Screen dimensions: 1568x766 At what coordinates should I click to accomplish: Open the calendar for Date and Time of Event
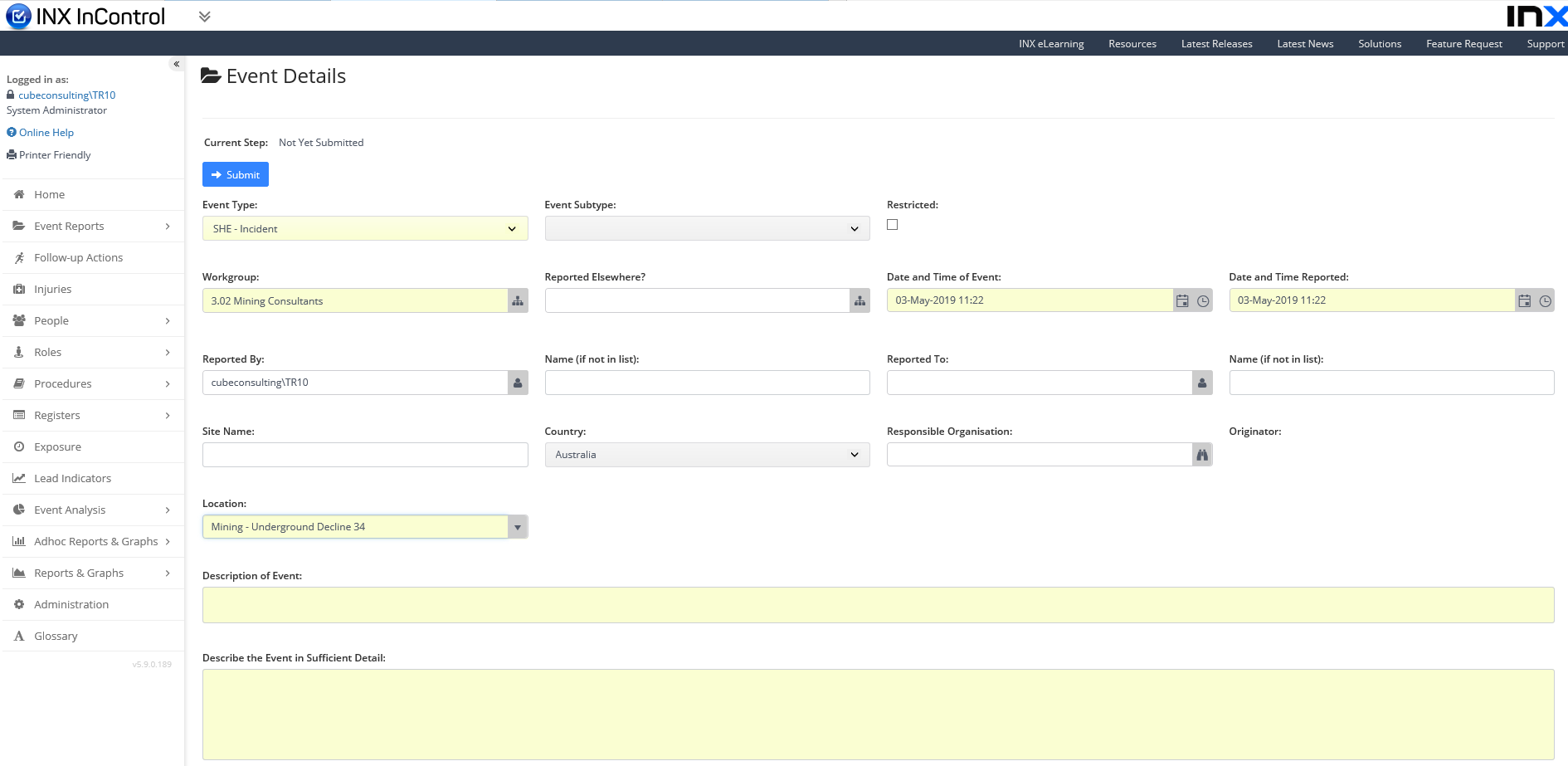click(1182, 300)
